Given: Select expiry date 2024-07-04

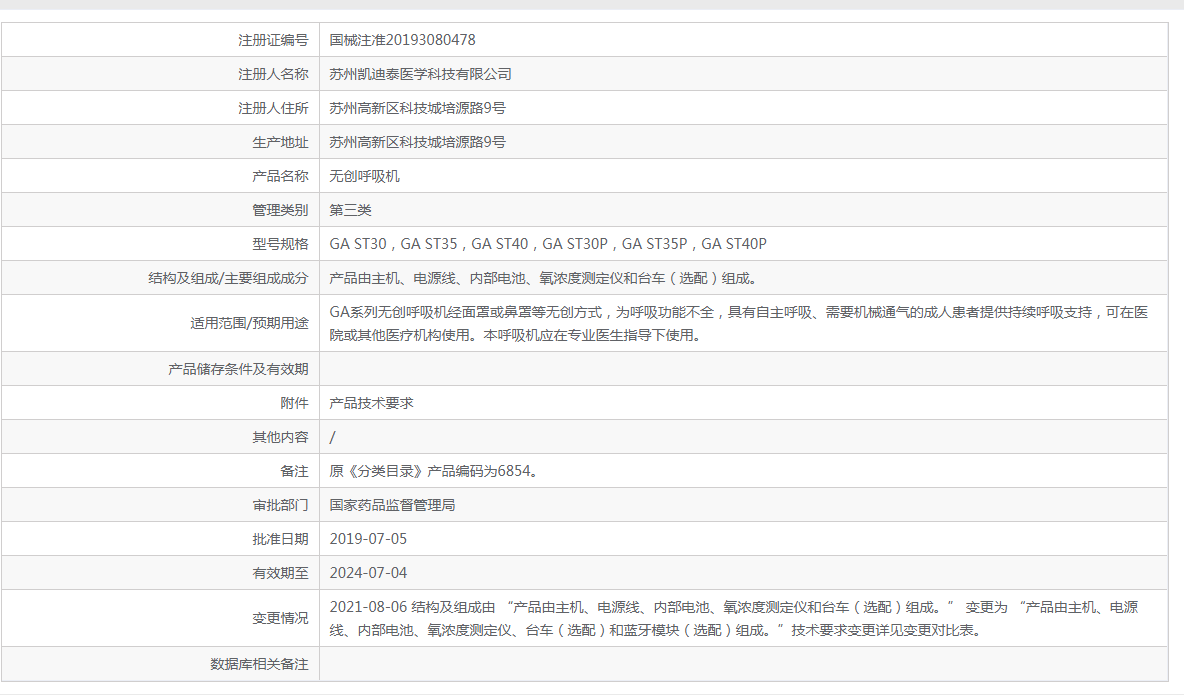Looking at the screenshot, I should [x=368, y=573].
